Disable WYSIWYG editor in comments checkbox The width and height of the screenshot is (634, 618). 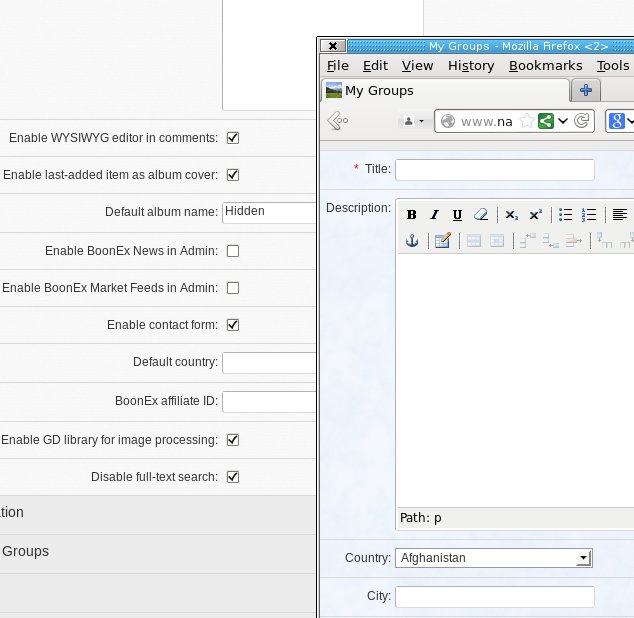tap(233, 138)
